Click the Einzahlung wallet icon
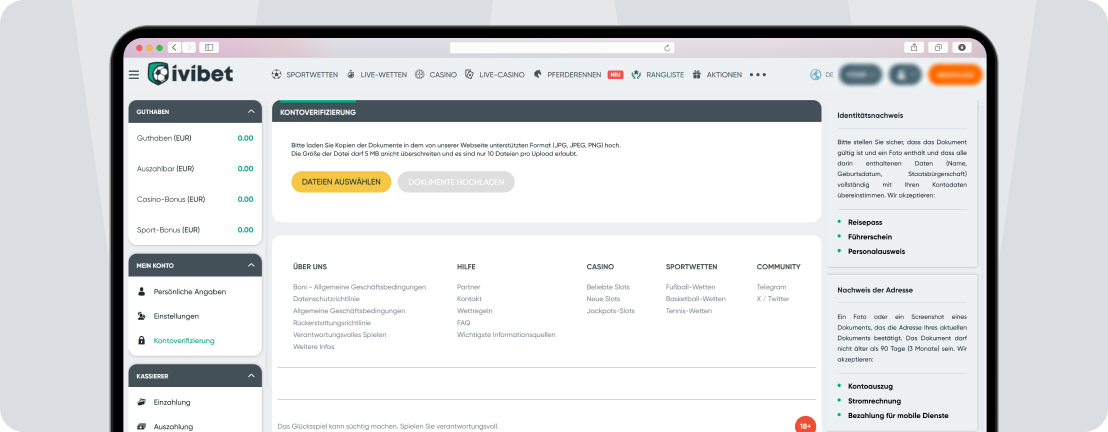The width and height of the screenshot is (1108, 432). point(141,402)
